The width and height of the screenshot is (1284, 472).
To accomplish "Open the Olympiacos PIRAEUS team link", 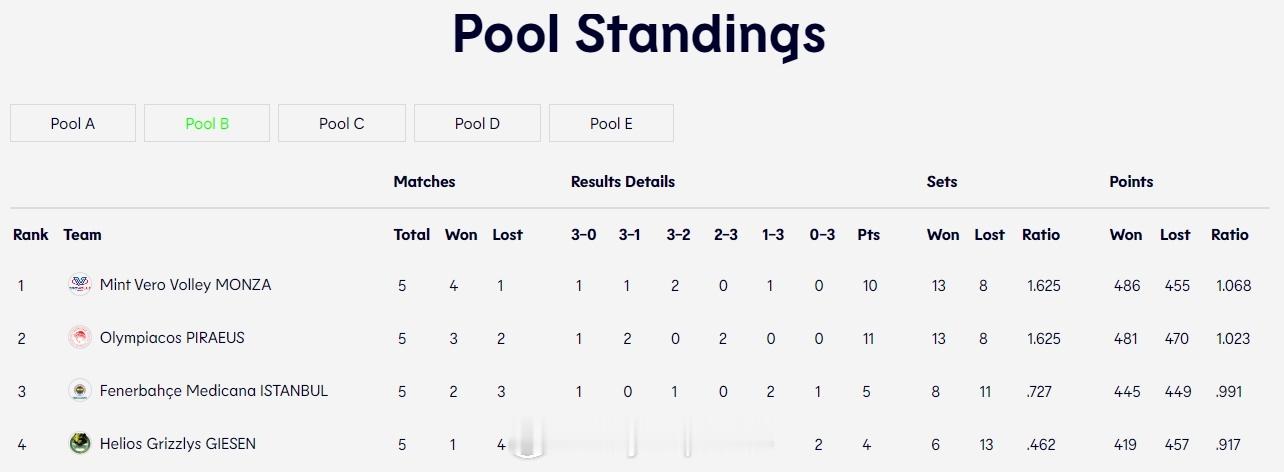I will pyautogui.click(x=172, y=338).
